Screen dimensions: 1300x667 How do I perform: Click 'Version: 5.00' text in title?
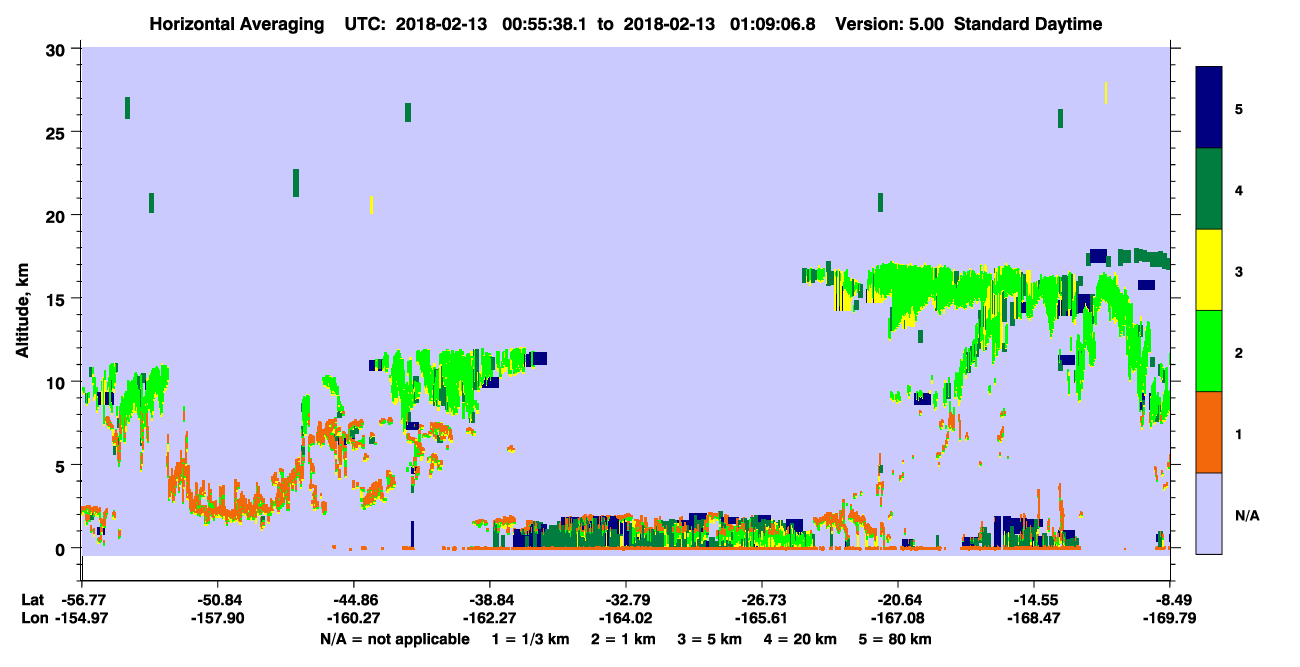pyautogui.click(x=888, y=24)
